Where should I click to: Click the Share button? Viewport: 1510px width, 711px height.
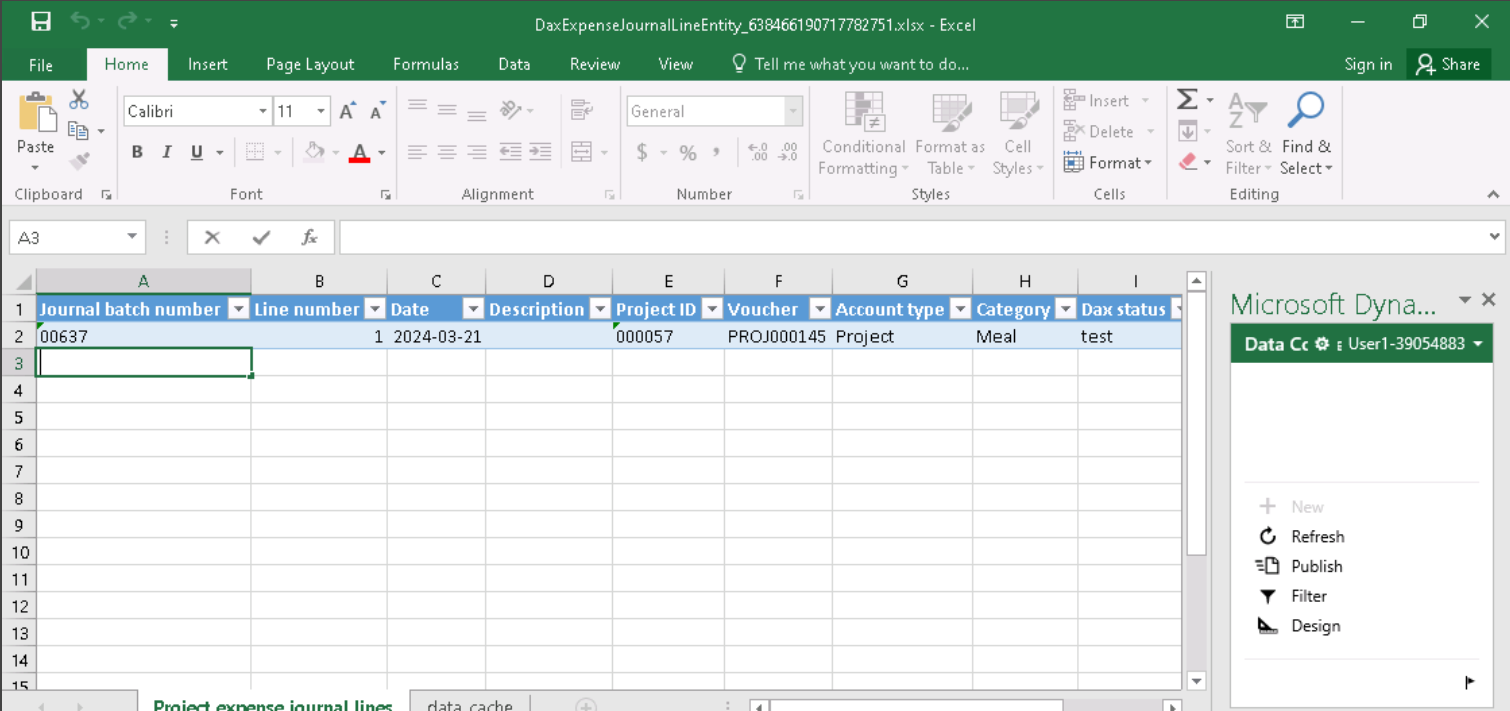pos(1448,64)
